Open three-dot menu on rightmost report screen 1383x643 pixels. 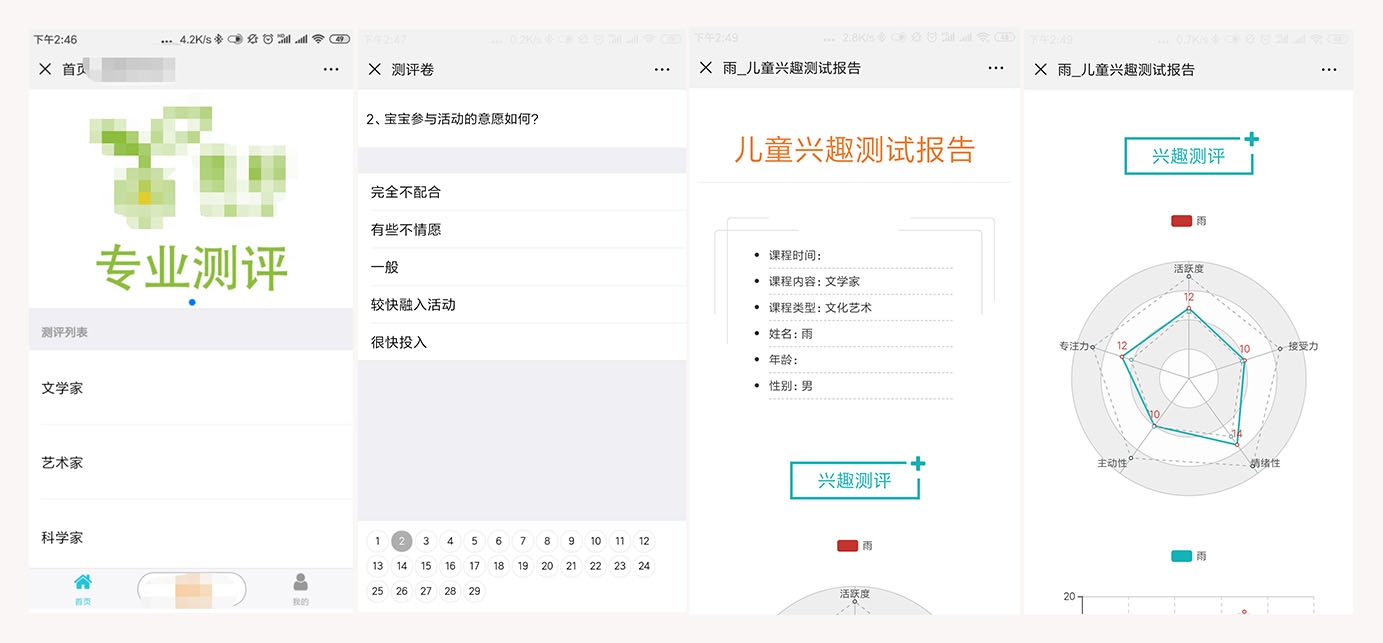(1329, 69)
